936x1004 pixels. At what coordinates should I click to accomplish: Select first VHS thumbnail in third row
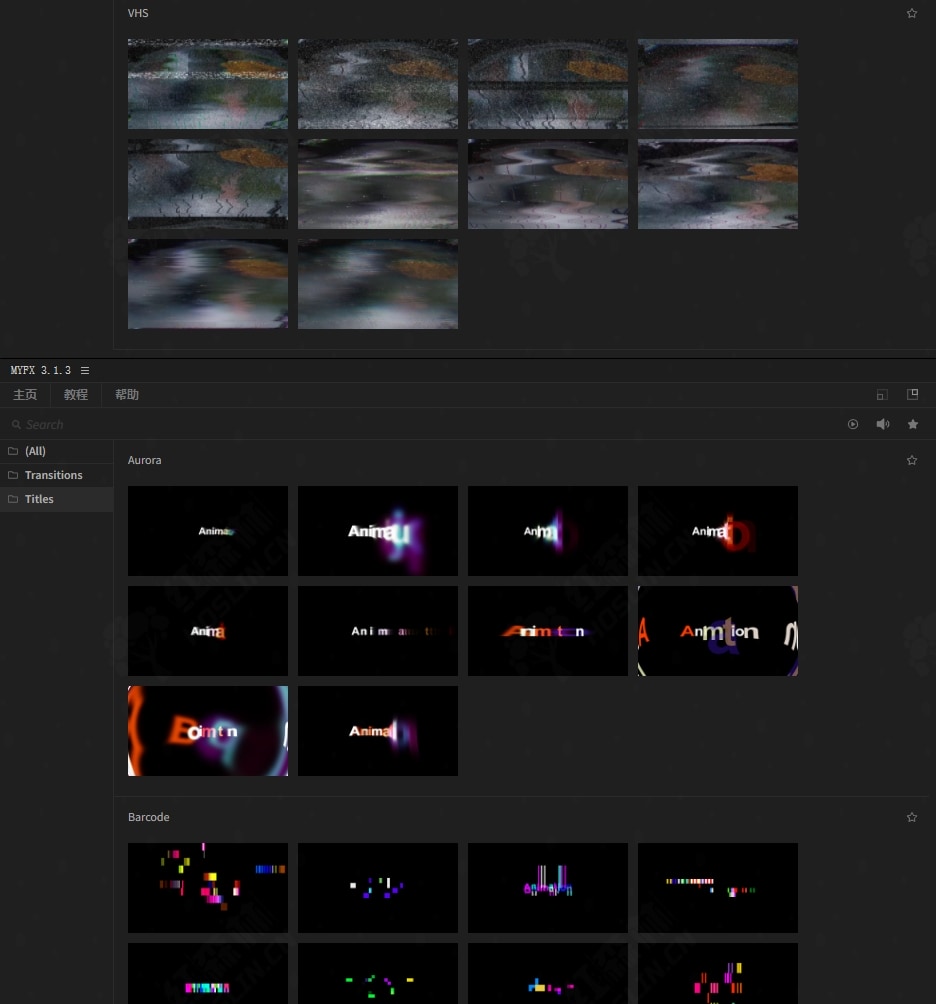(x=208, y=284)
